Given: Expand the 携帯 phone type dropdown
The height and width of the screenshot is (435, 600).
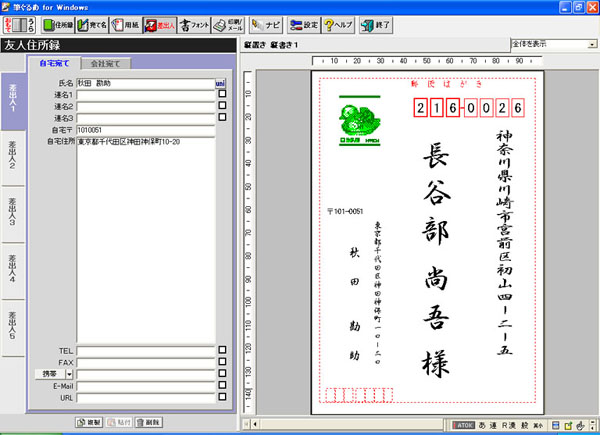Looking at the screenshot, I should coord(69,373).
